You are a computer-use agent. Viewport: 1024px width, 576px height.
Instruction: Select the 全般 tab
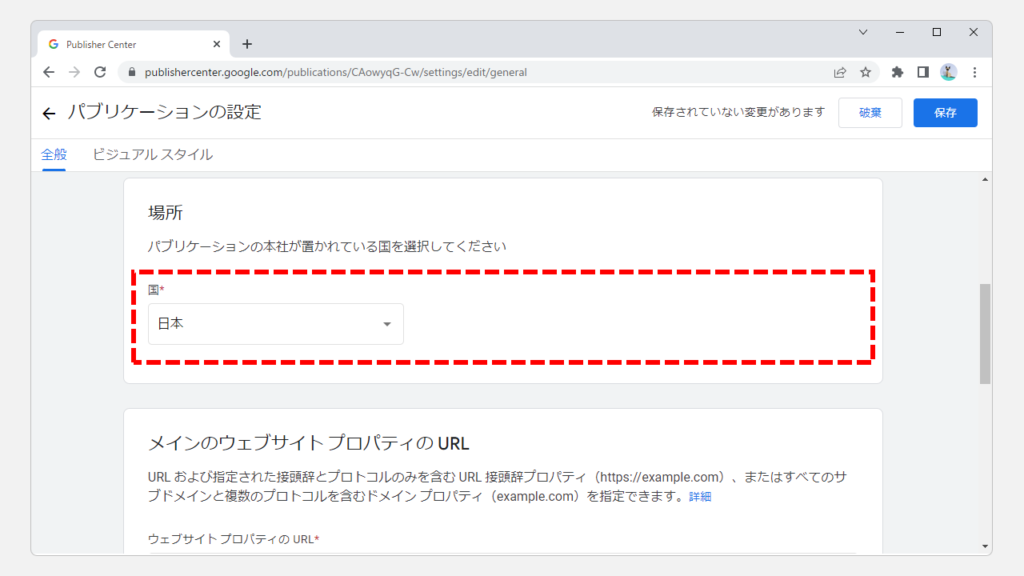click(x=53, y=155)
